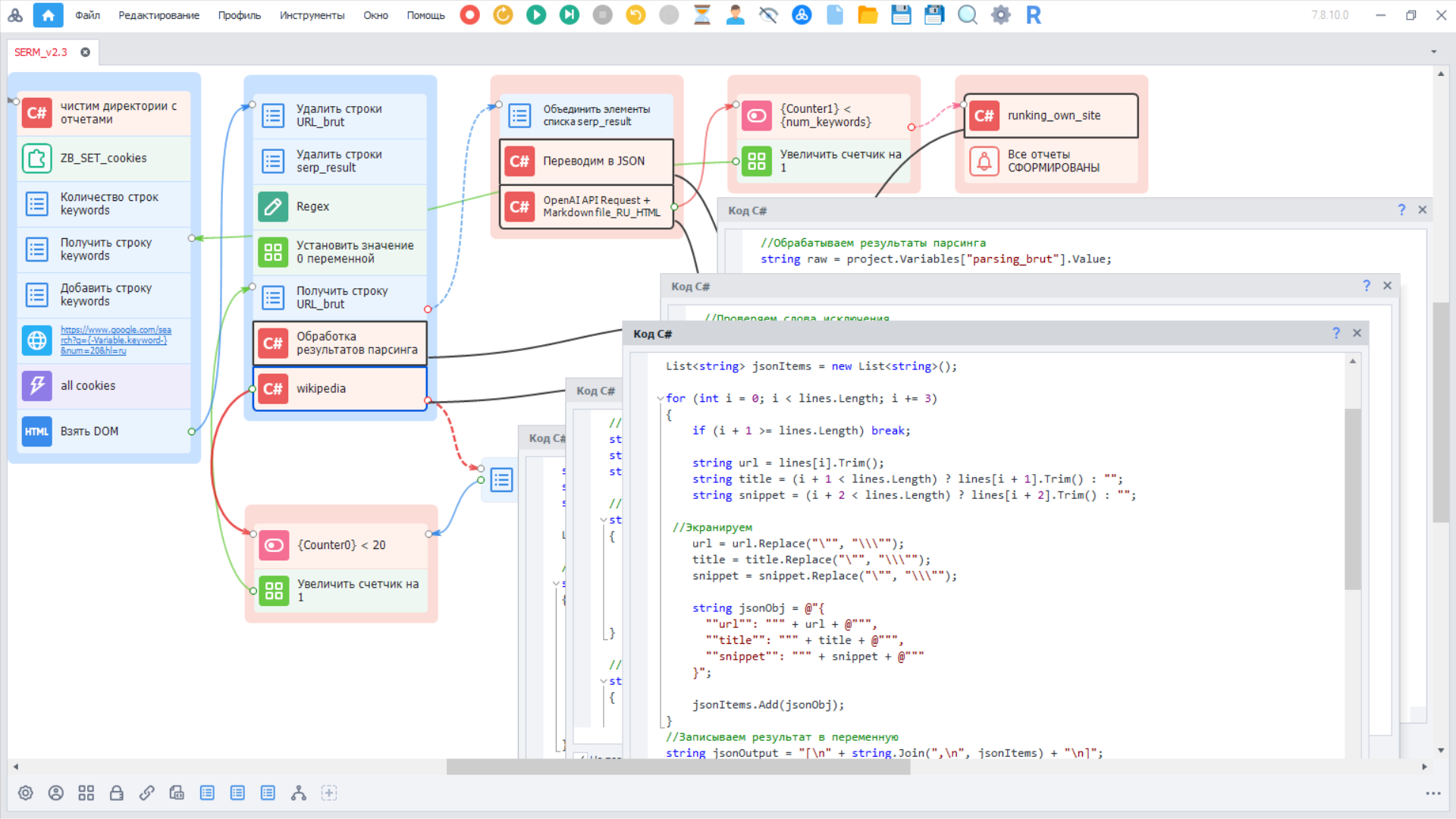The width and height of the screenshot is (1456, 819).
Task: Click the canvas scroll-down arrow
Action: 1441,751
